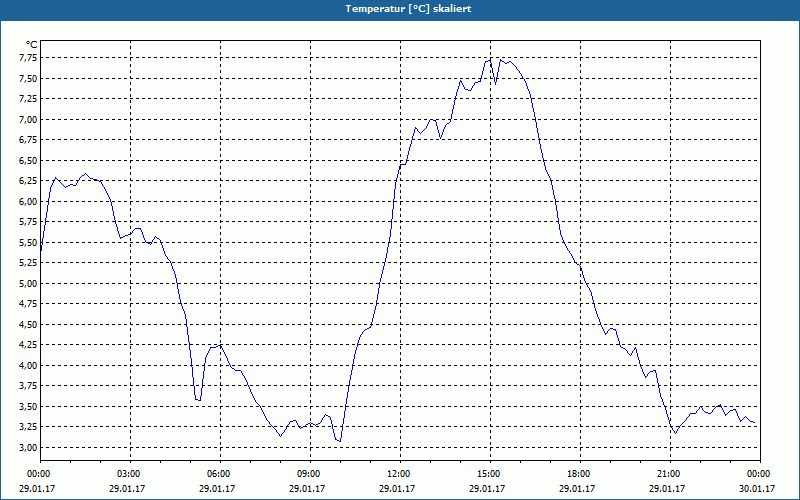
Task: Select the 6,50 y-axis label
Action: point(29,161)
